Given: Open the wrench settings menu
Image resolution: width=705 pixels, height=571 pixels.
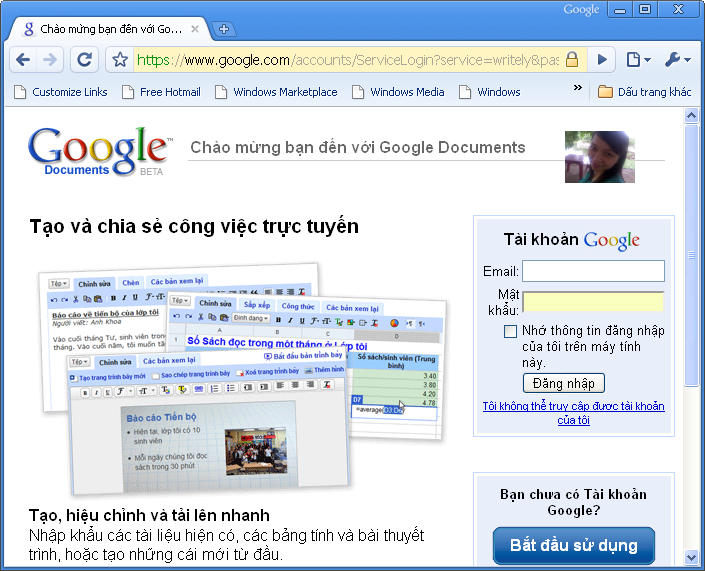Looking at the screenshot, I should tap(677, 59).
